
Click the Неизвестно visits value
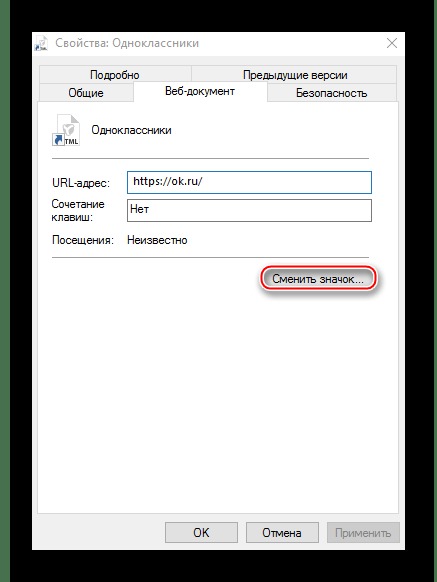click(157, 240)
